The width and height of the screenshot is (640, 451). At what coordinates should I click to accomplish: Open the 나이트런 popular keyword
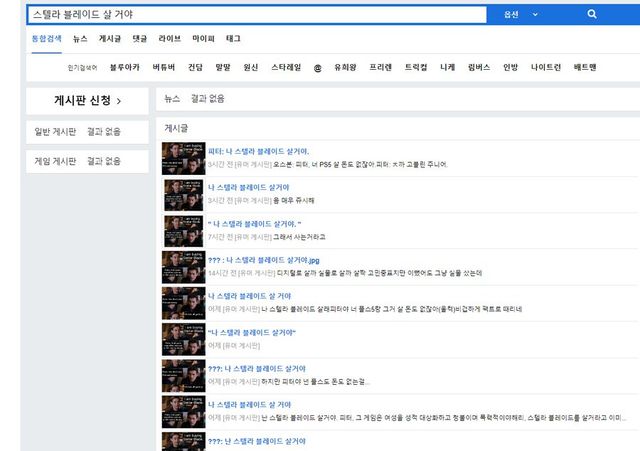click(x=547, y=67)
